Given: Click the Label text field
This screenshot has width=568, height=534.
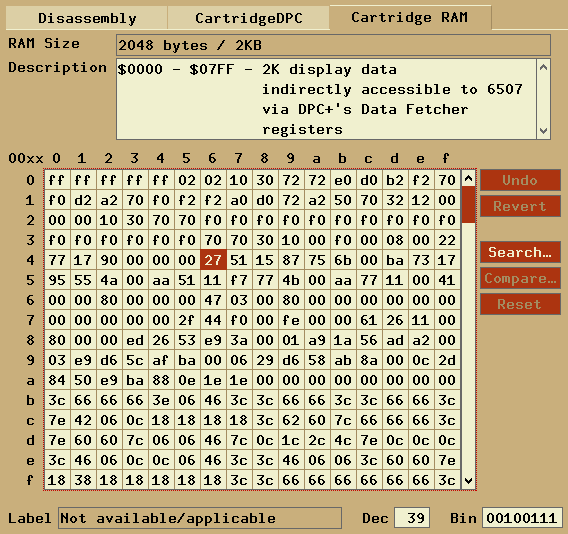Looking at the screenshot, I should point(200,518).
